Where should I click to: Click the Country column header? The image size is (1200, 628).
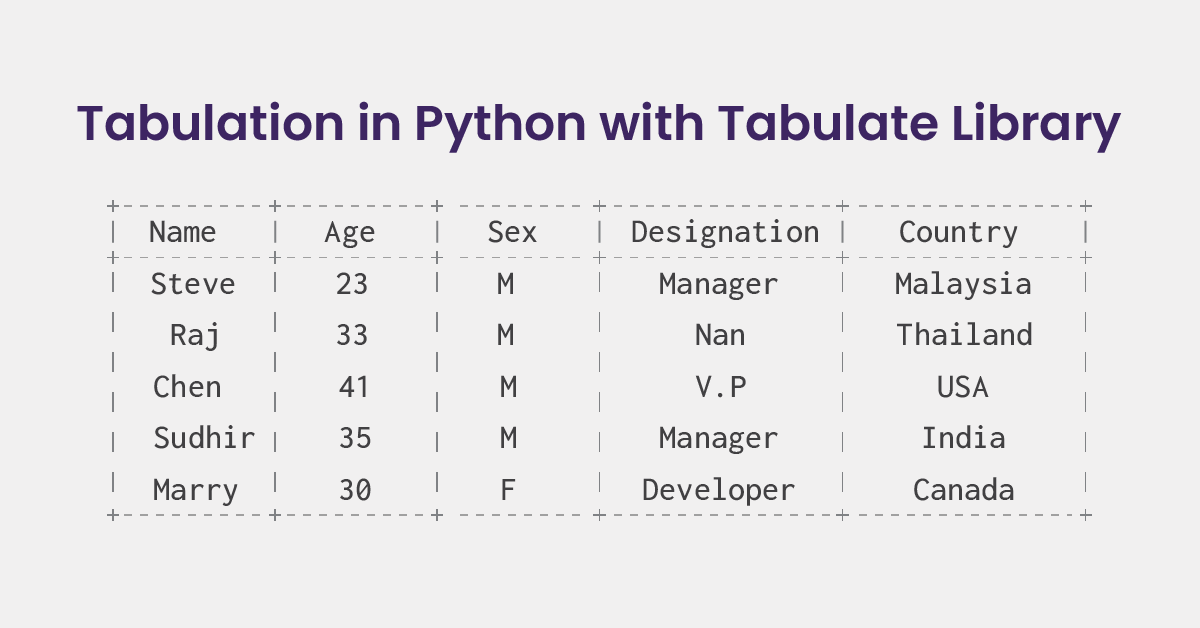[x=958, y=232]
